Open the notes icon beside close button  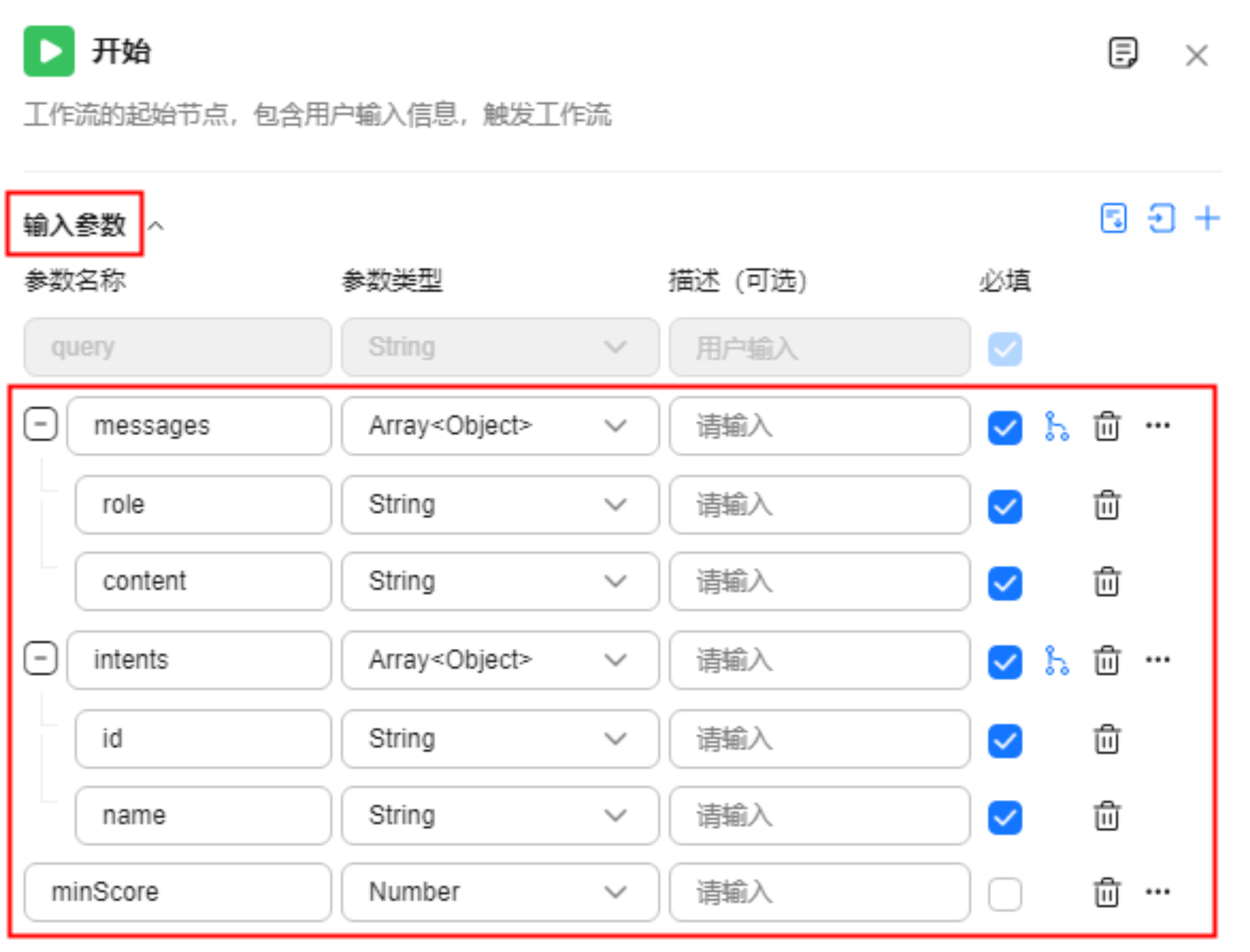(x=1123, y=53)
